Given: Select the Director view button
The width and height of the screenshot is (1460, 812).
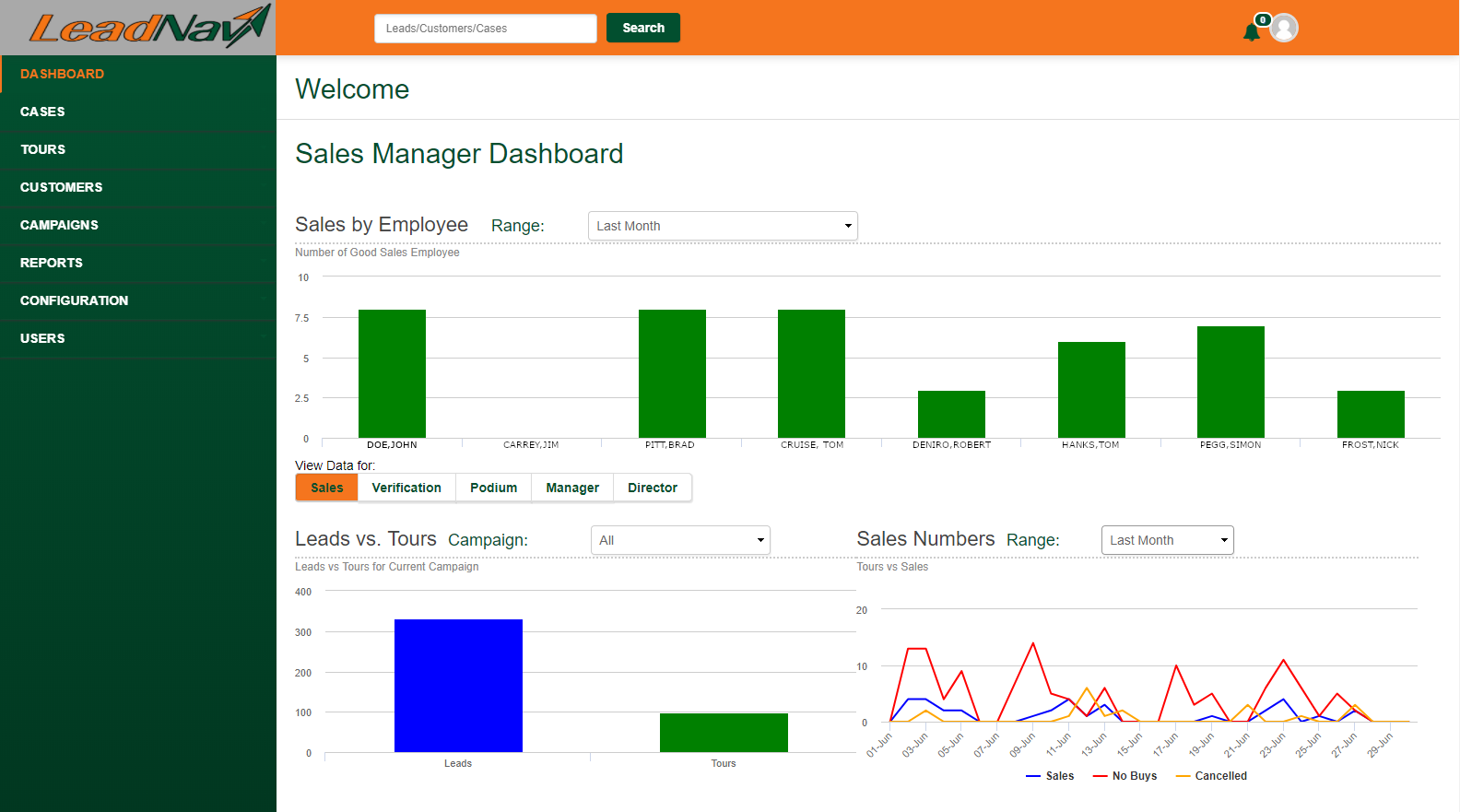Looking at the screenshot, I should coord(653,488).
